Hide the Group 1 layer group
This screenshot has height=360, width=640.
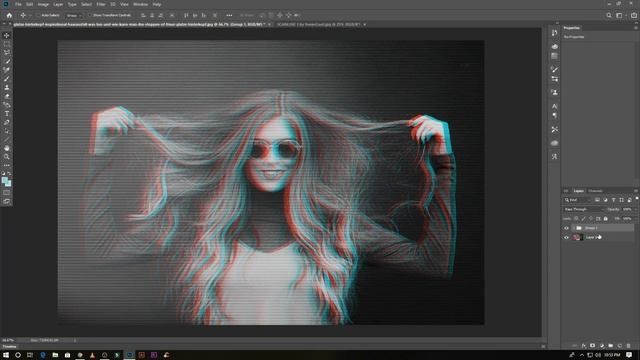click(567, 228)
